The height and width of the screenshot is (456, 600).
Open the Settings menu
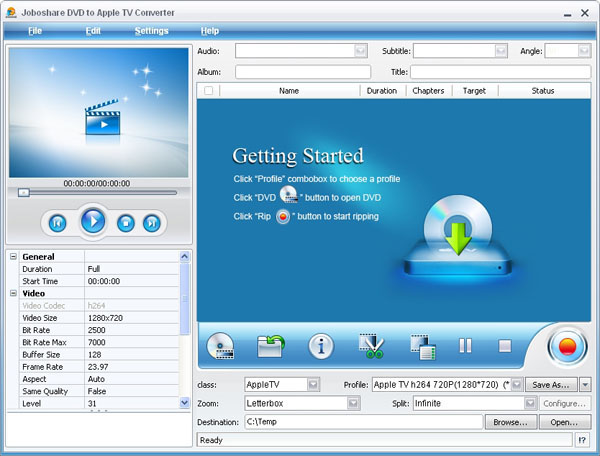click(152, 31)
